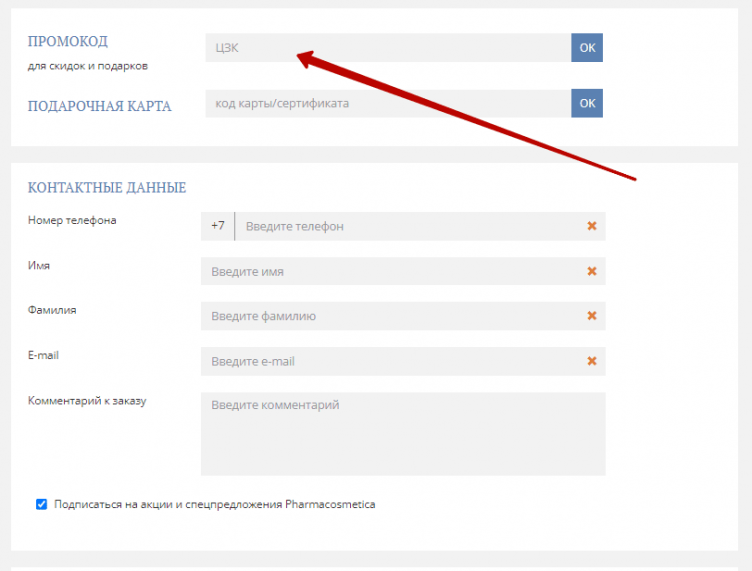Select the +7 country code prefix
The width and height of the screenshot is (752, 571).
[x=218, y=226]
